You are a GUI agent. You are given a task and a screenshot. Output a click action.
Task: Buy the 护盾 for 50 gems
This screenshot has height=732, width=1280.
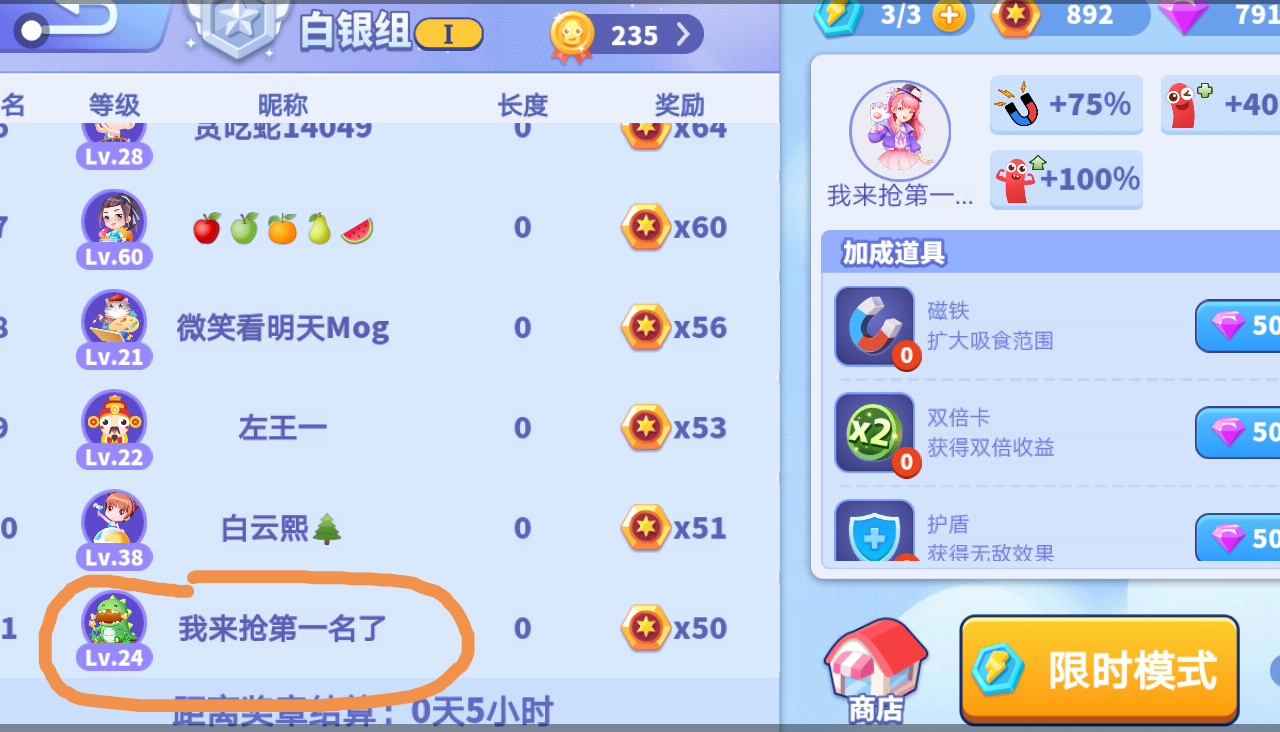click(x=1238, y=537)
